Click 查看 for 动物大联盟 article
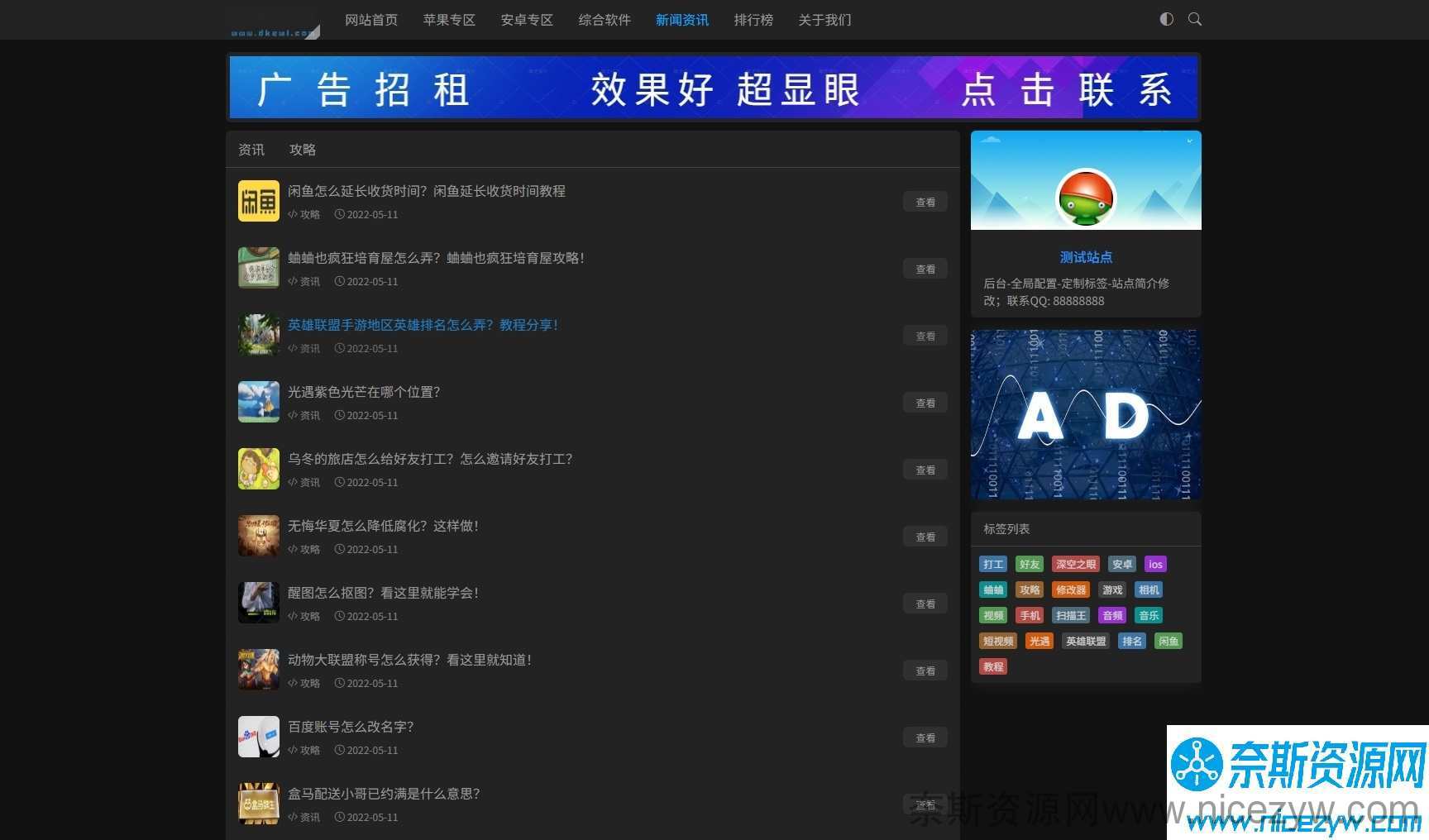 925,671
